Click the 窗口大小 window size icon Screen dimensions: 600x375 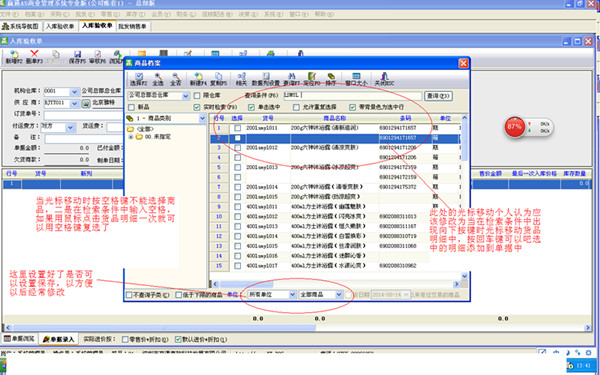tap(356, 80)
